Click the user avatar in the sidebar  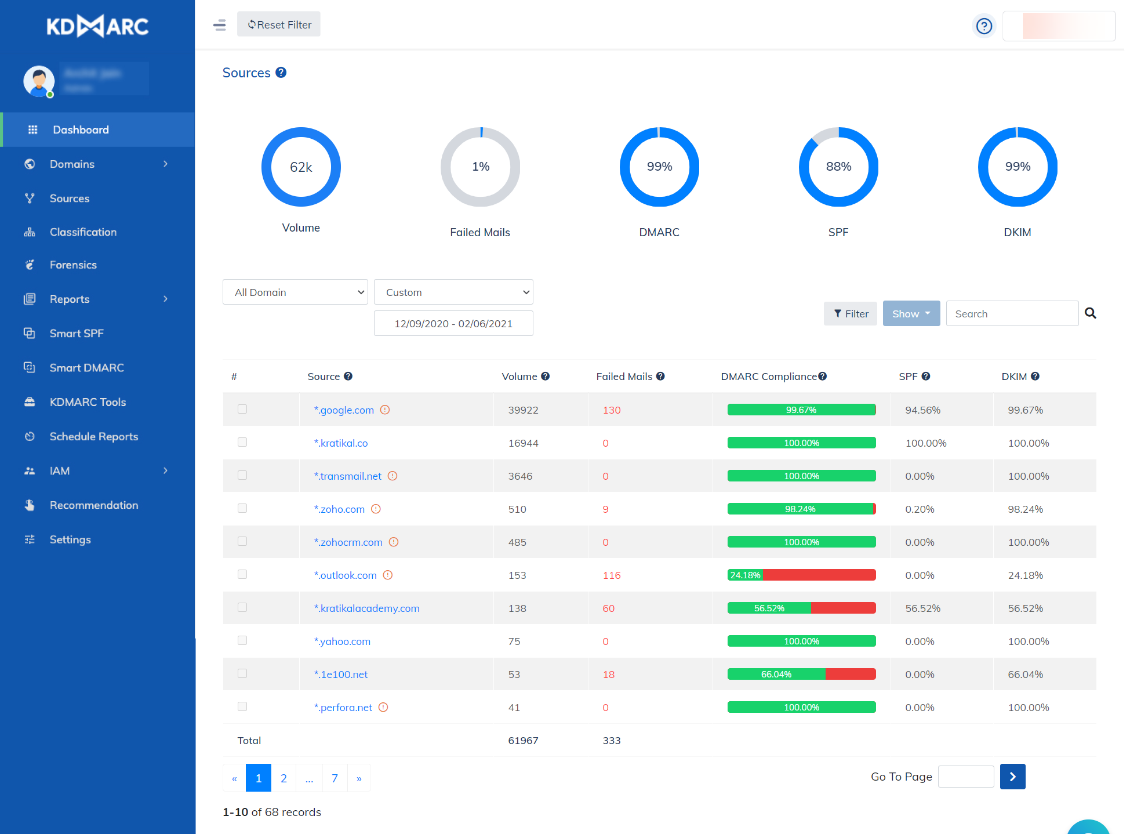[39, 81]
